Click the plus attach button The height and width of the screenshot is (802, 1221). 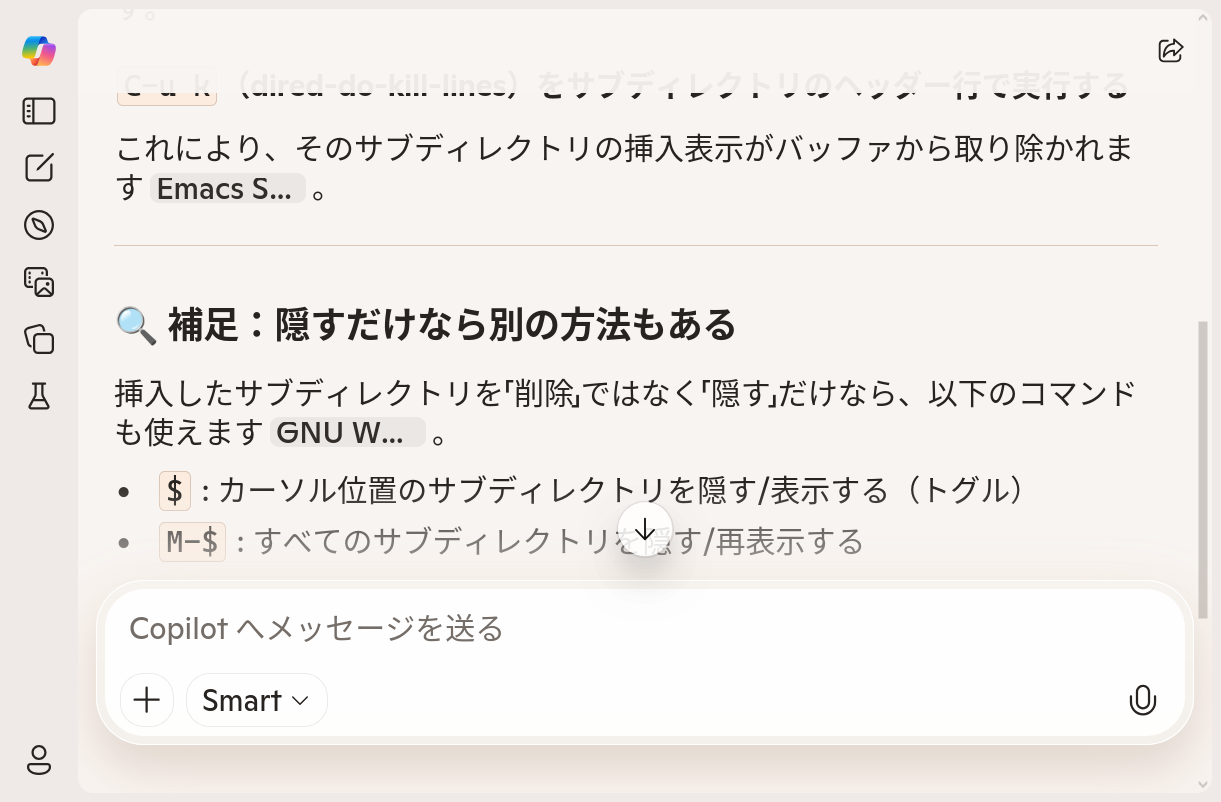pyautogui.click(x=147, y=700)
